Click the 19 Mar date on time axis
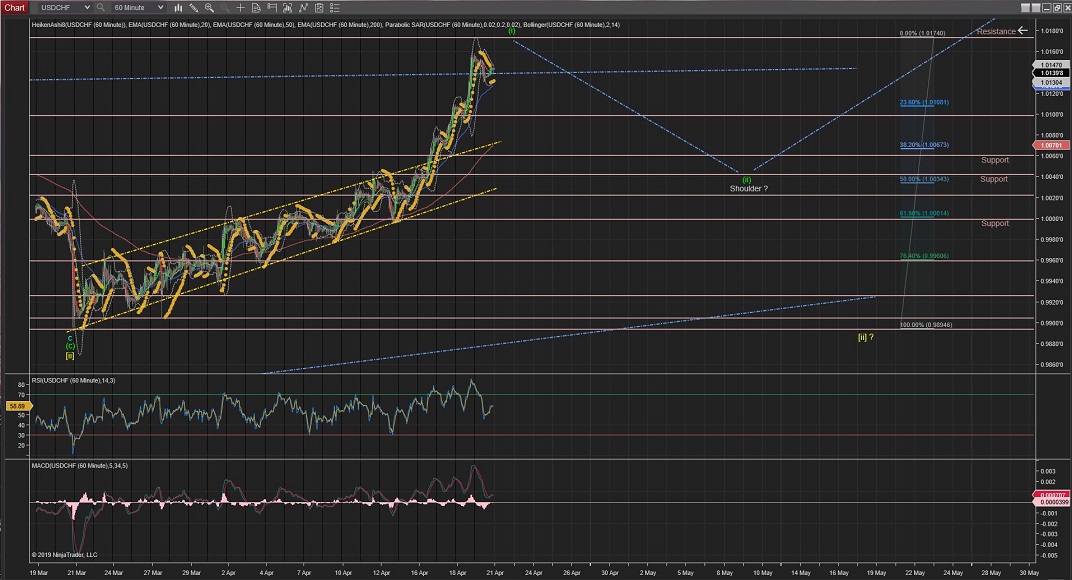1072x580 pixels. [x=38, y=573]
